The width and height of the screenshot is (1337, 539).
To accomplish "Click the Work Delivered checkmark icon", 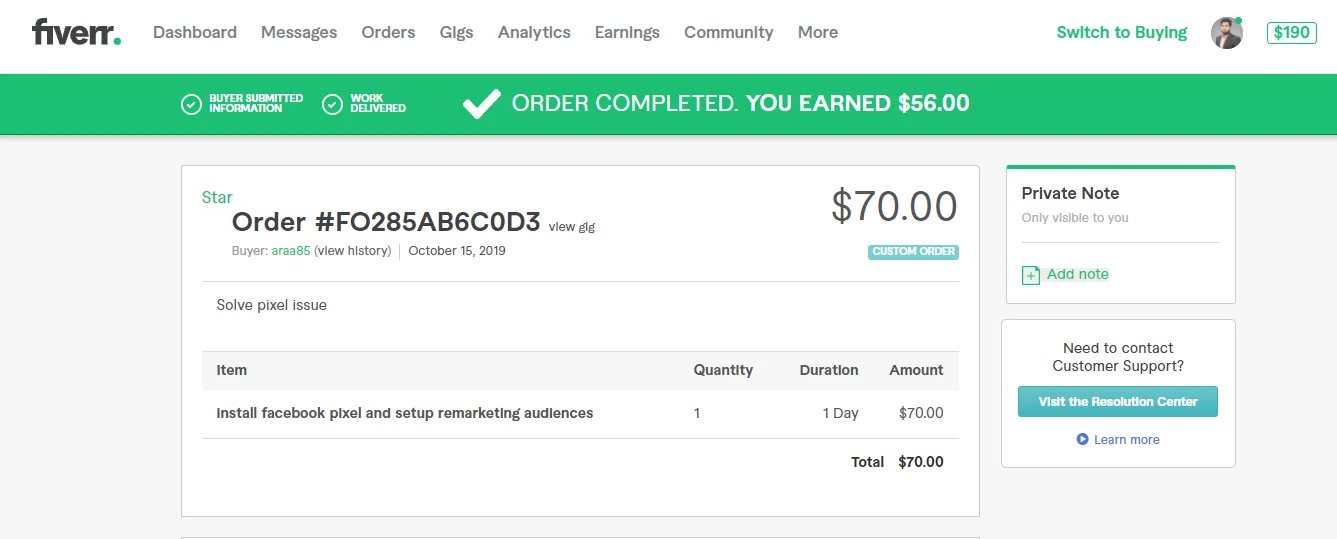I will [333, 104].
